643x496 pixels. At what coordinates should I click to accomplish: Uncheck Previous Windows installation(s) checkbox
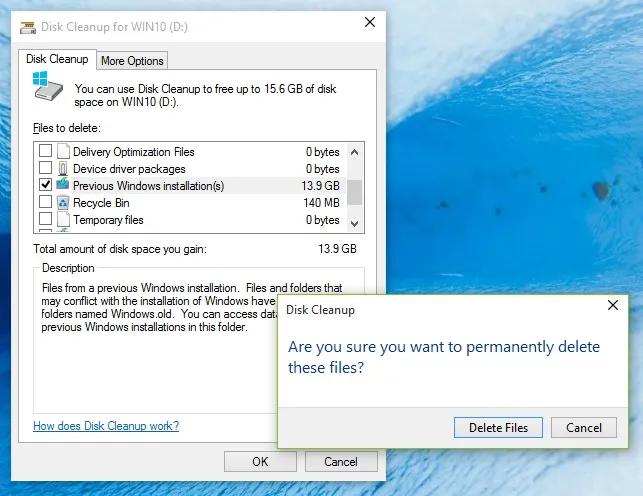point(45,184)
